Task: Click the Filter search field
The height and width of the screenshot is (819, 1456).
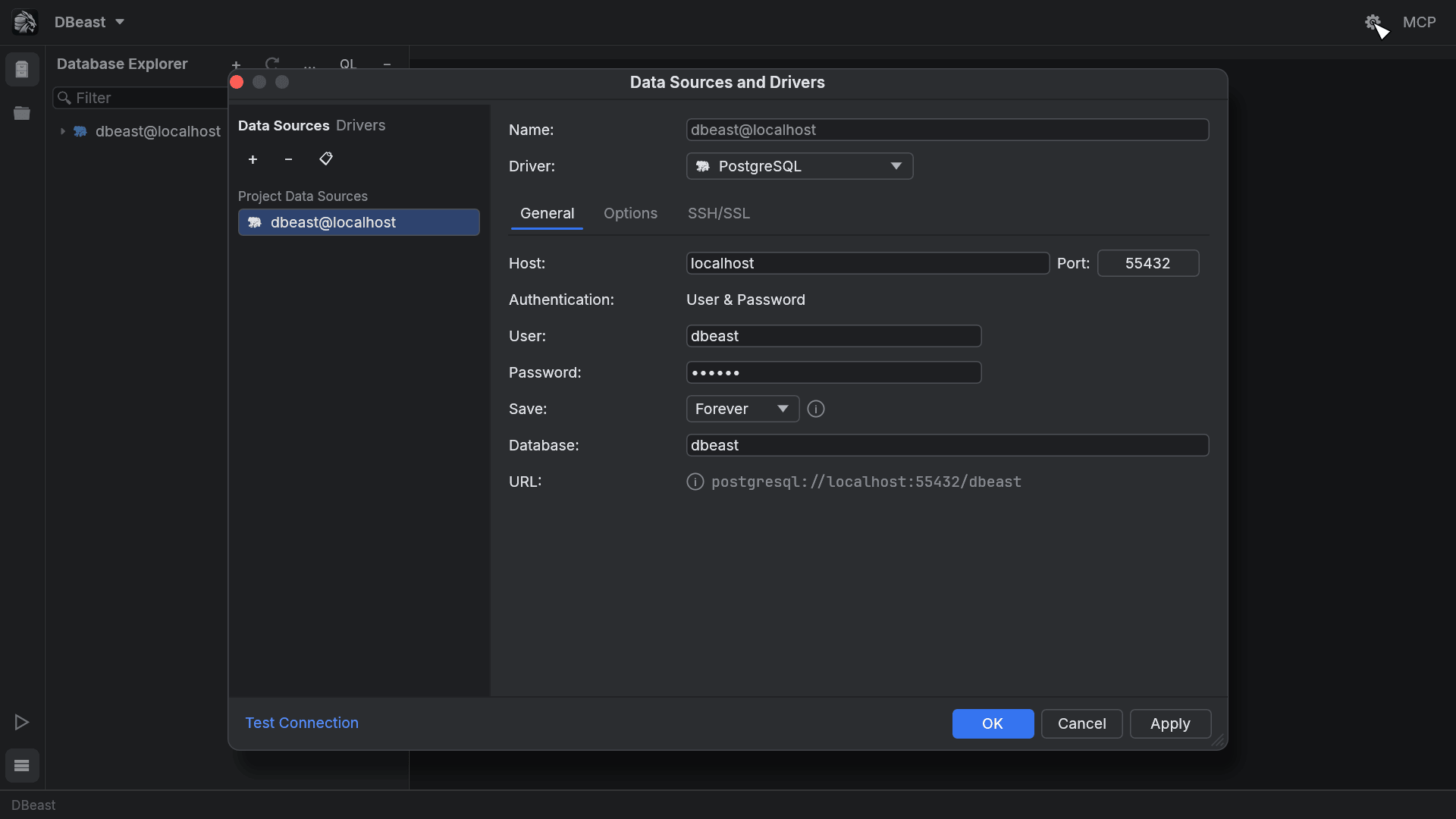Action: 140,98
